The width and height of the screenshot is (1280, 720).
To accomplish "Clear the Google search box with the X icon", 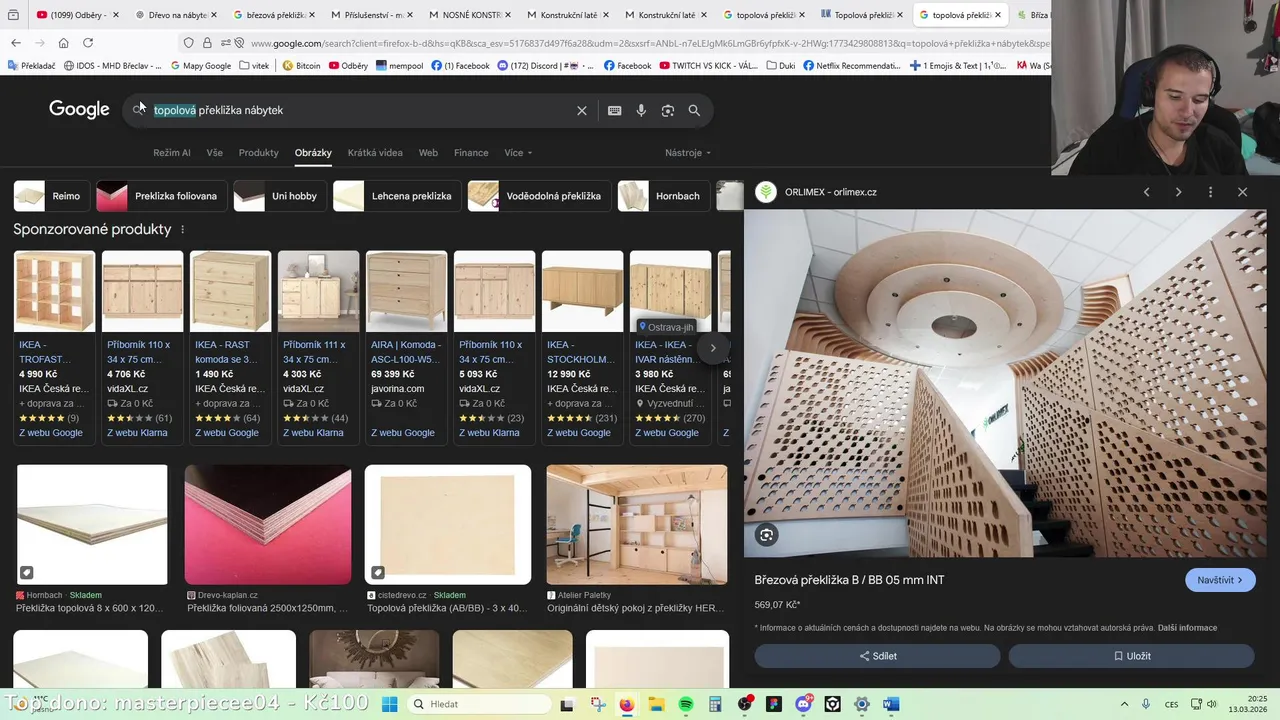I will coord(582,111).
